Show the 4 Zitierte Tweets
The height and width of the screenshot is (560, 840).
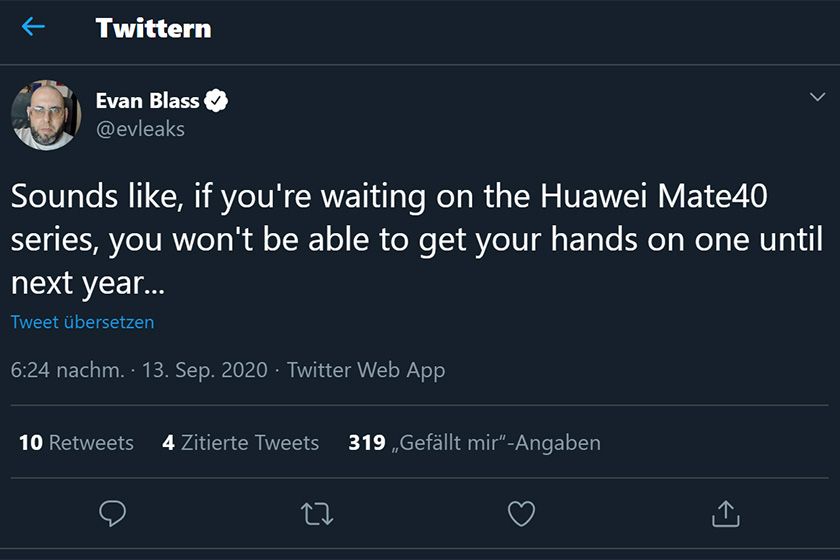[x=240, y=442]
